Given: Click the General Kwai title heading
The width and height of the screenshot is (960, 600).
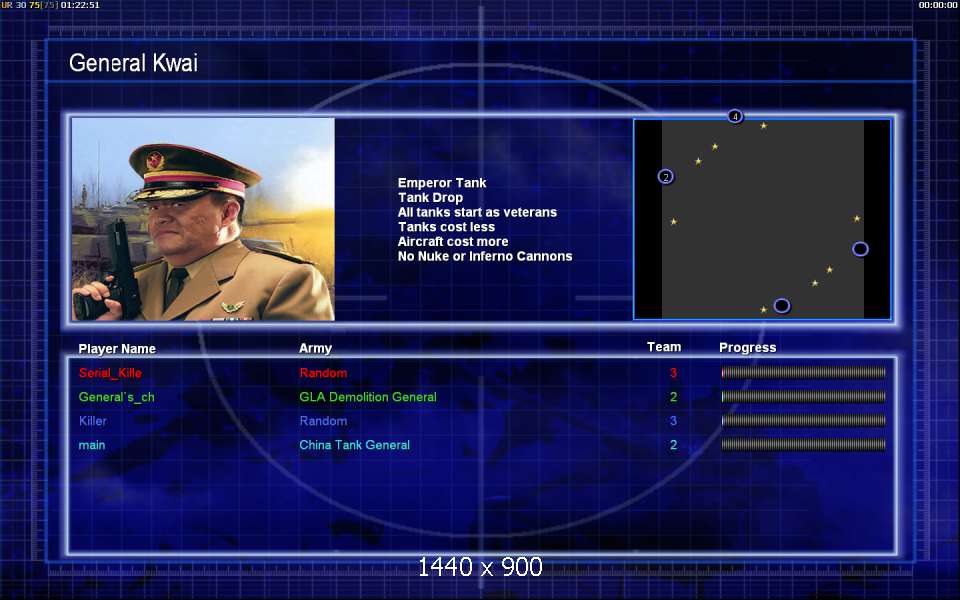Looking at the screenshot, I should point(133,62).
